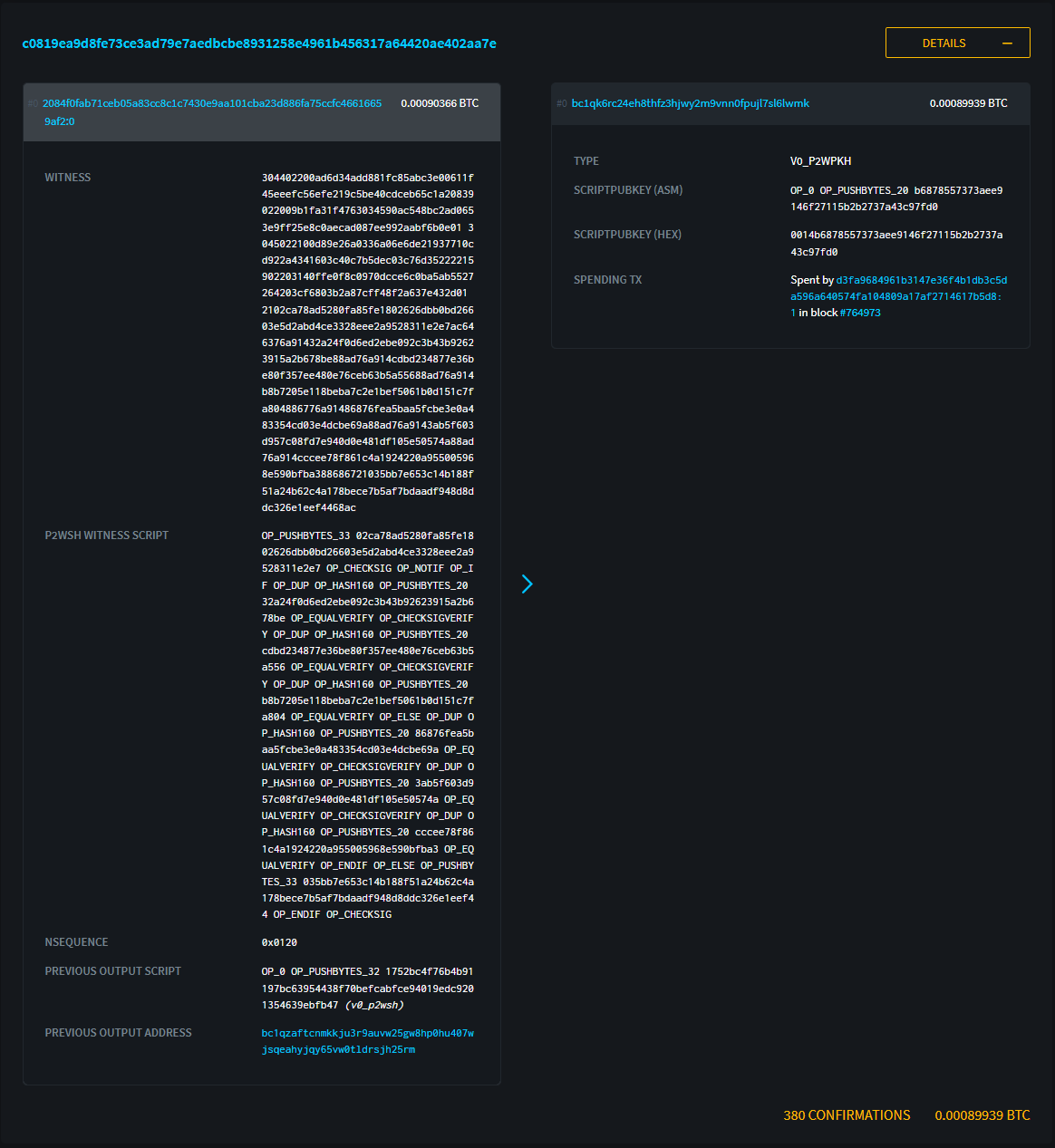The height and width of the screenshot is (1148, 1055).
Task: Click the WITNESS hex data block
Action: [x=367, y=342]
